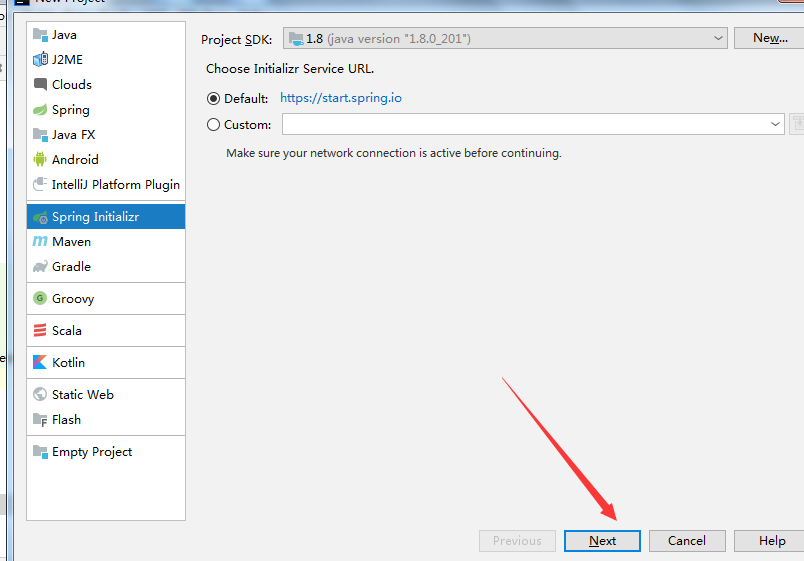Click the J2ME phone icon
The width and height of the screenshot is (804, 561).
pos(40,59)
